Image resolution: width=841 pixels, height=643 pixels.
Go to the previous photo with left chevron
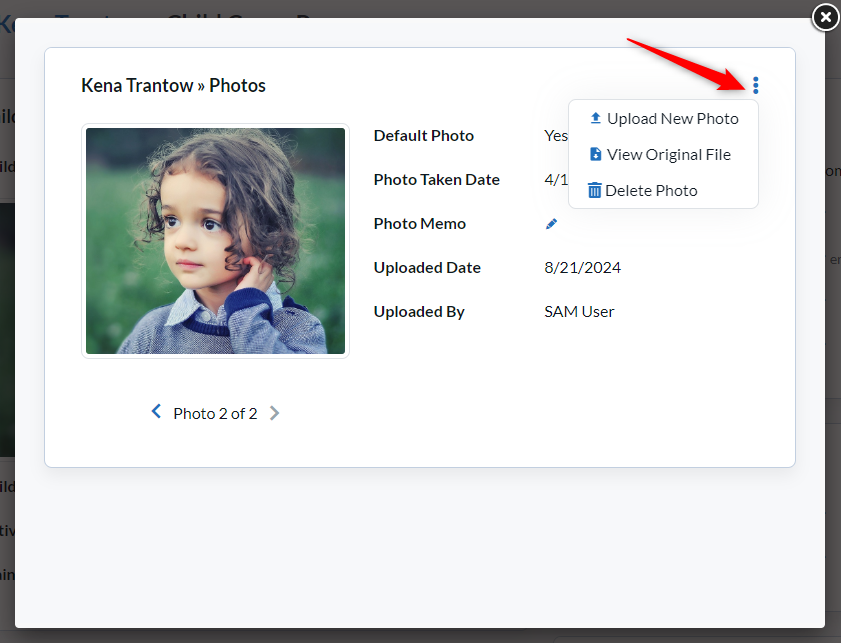(156, 412)
